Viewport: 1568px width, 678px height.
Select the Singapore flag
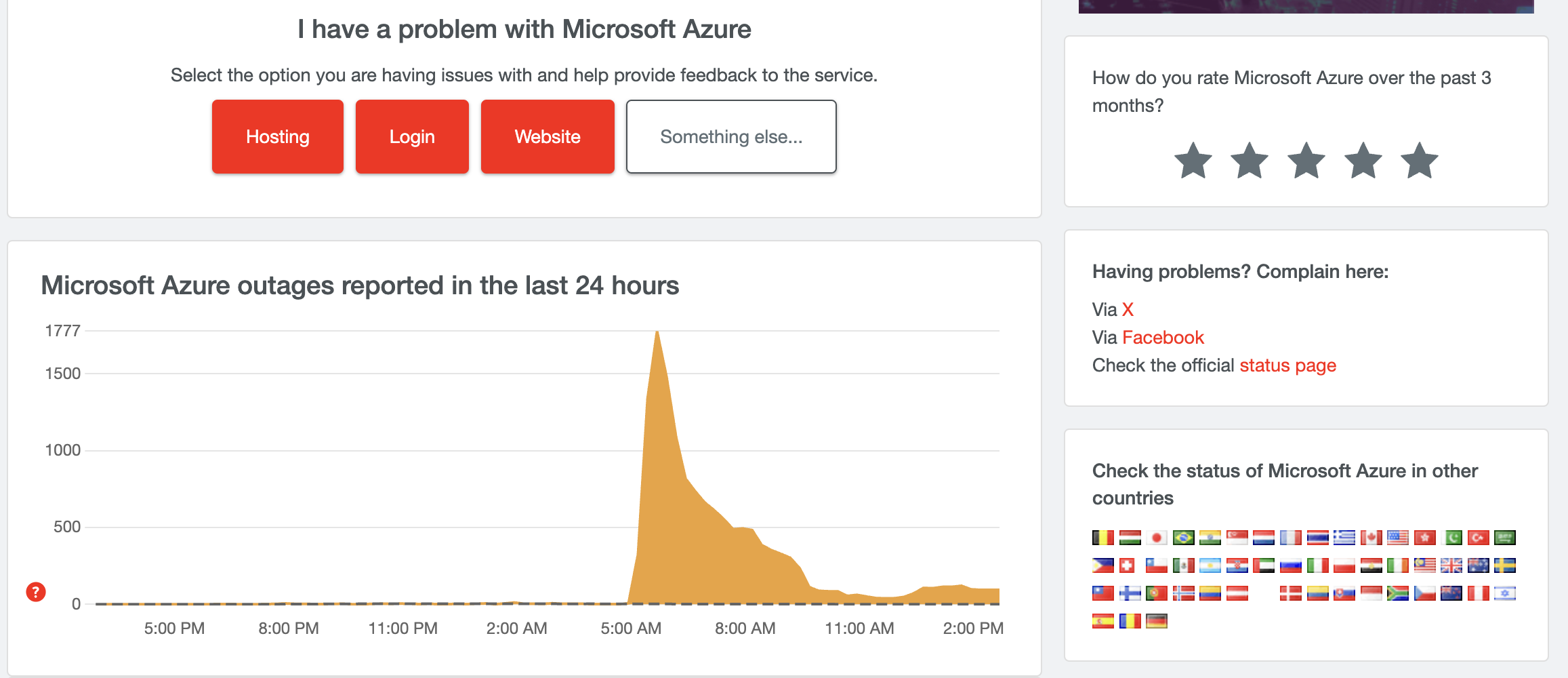[x=1237, y=538]
